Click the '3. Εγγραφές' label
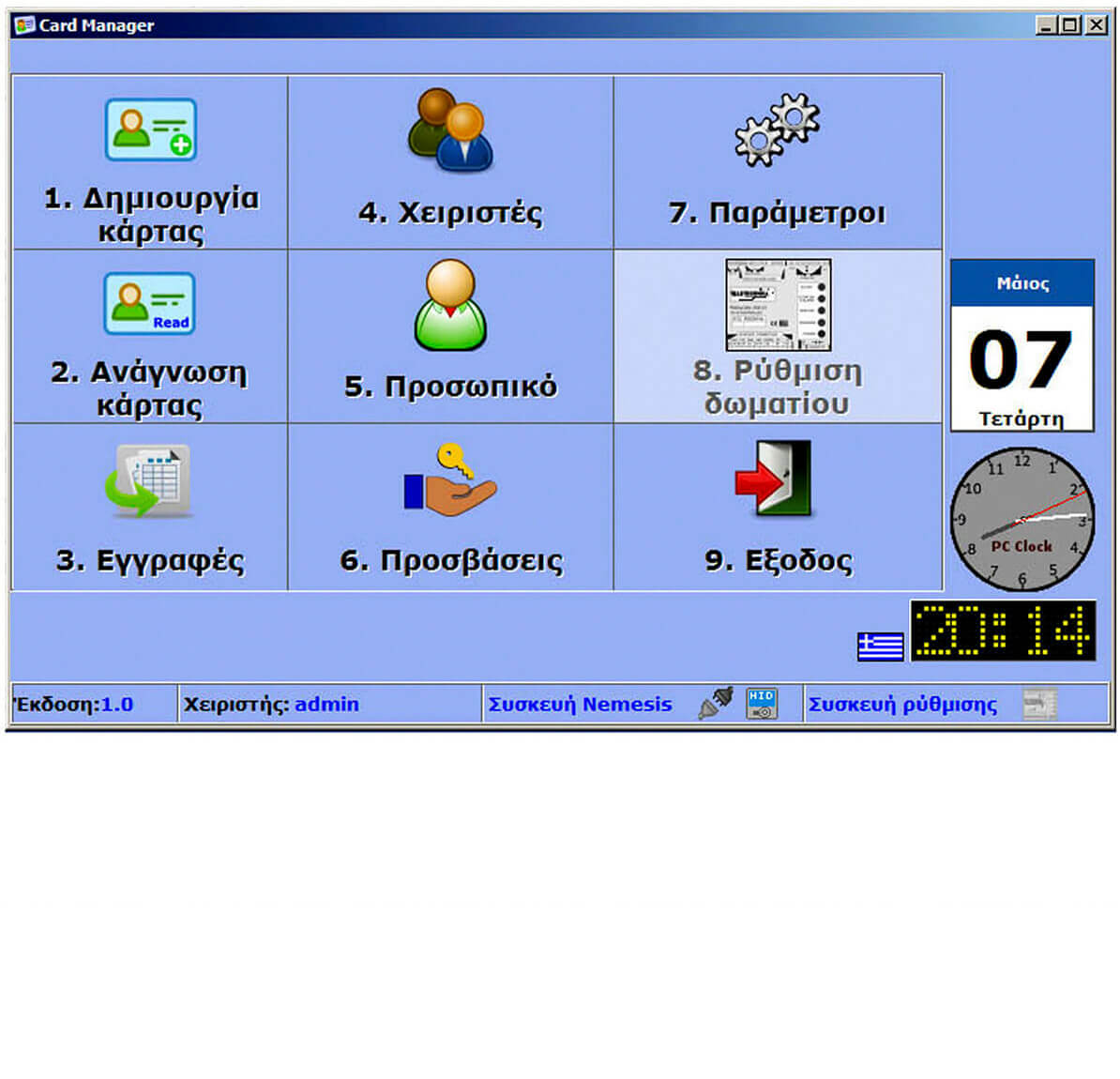 point(150,560)
